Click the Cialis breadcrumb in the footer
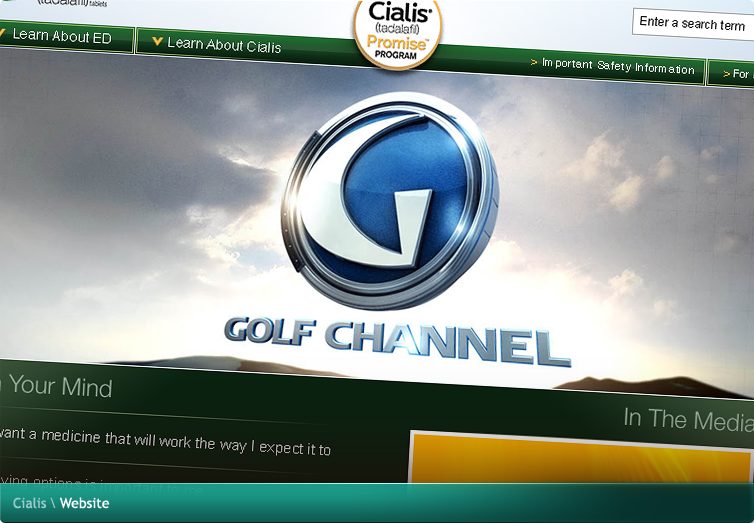754x523 pixels. tap(29, 503)
